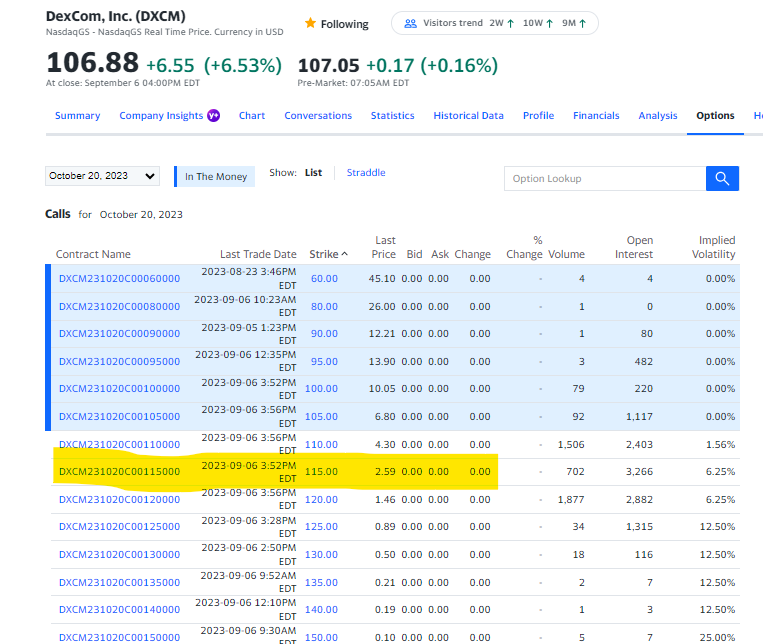763x644 pixels.
Task: Click open interest value 3,266
Action: point(639,471)
